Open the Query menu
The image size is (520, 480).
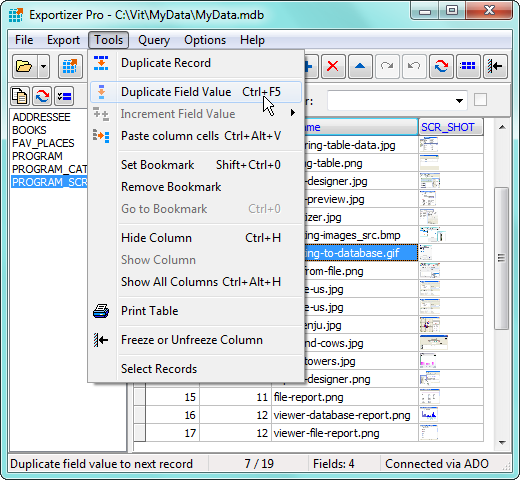point(154,40)
